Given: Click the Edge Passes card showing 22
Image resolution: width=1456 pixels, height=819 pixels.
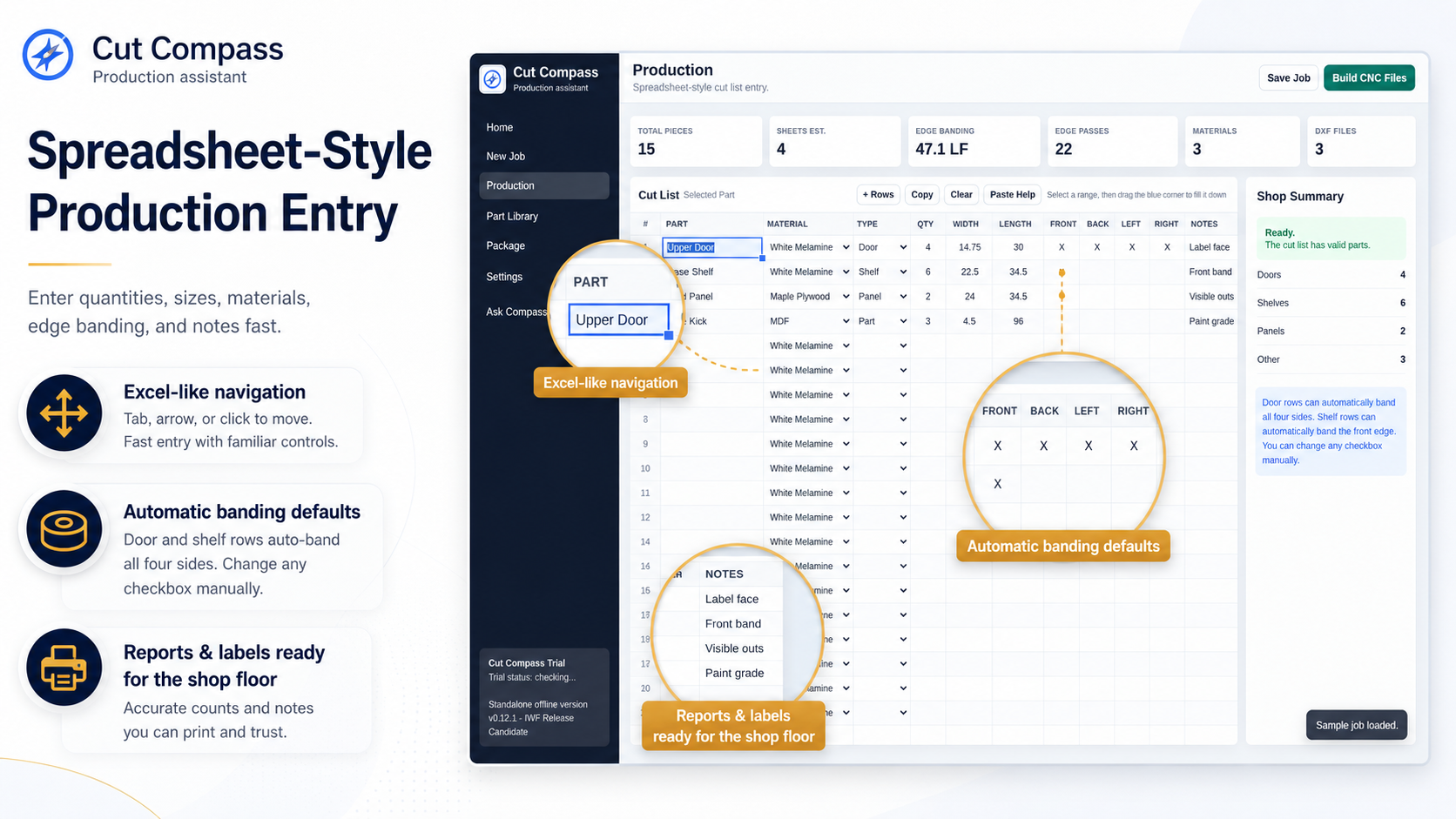Looking at the screenshot, I should pyautogui.click(x=1112, y=141).
